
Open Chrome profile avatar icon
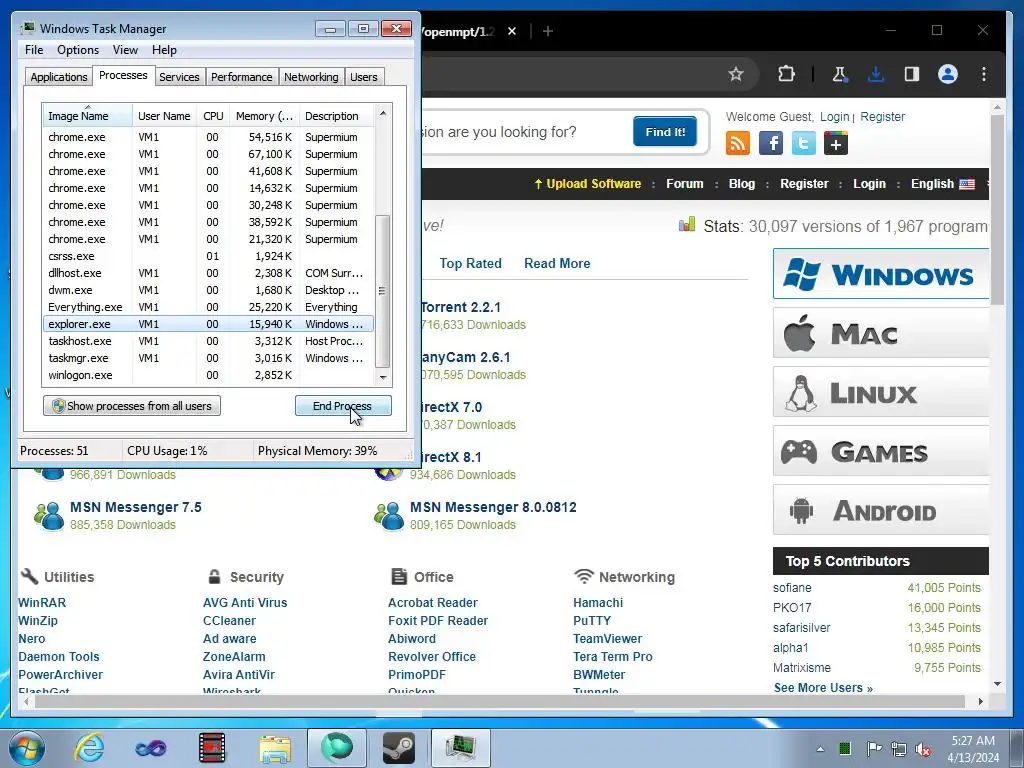(948, 74)
